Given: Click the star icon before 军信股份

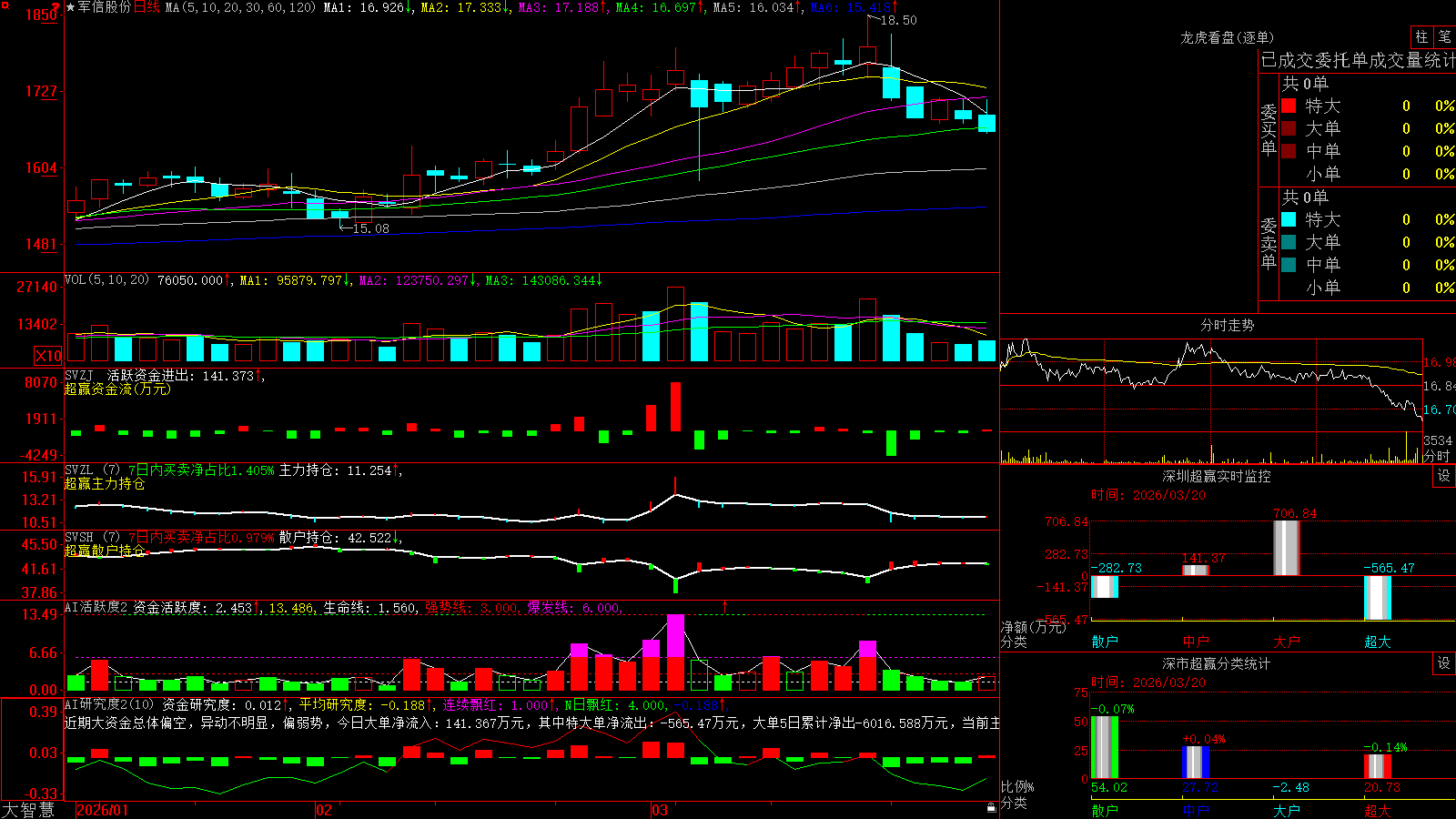Looking at the screenshot, I should (x=70, y=7).
